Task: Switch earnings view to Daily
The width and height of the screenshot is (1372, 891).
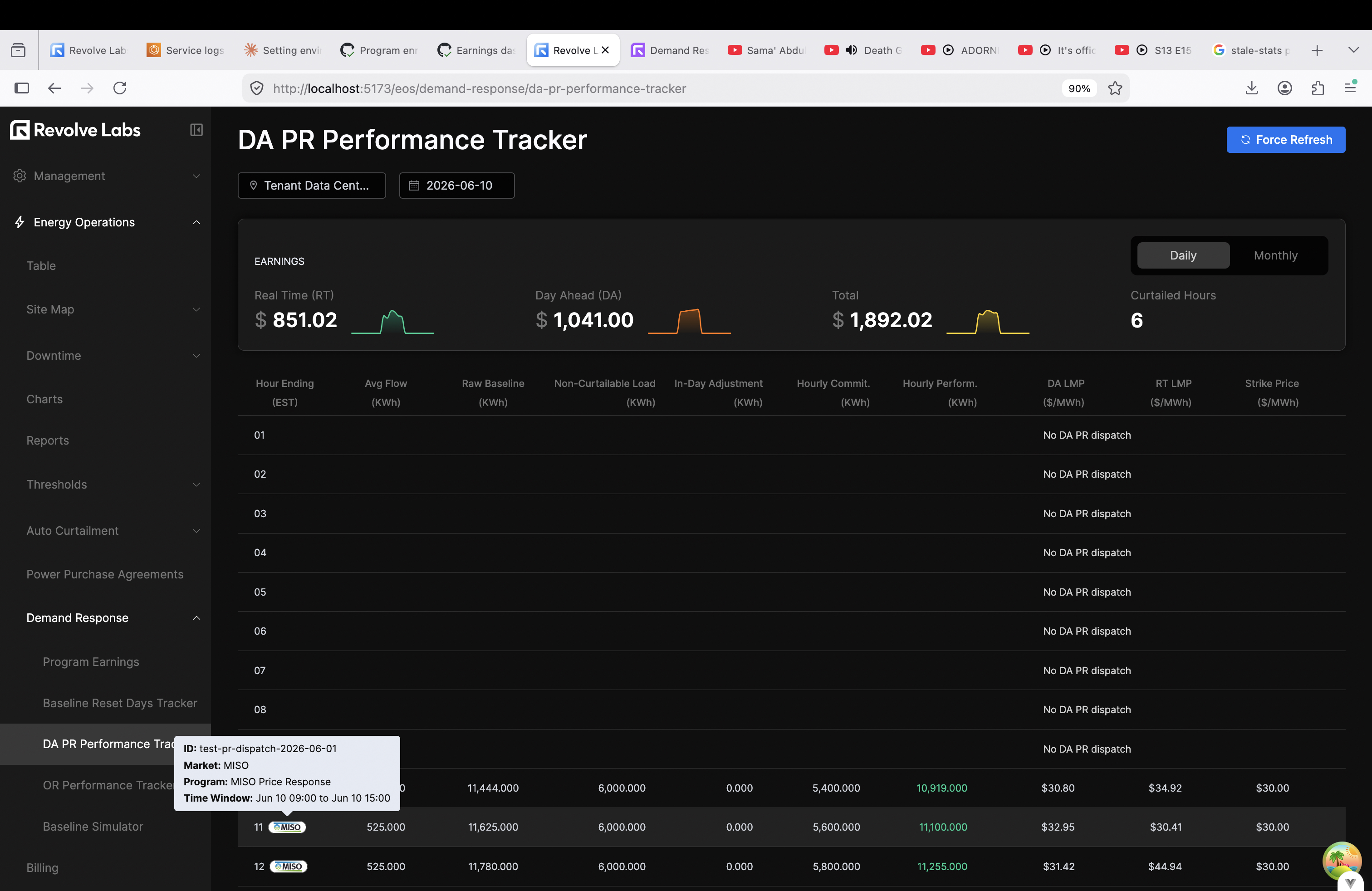Action: (x=1183, y=255)
